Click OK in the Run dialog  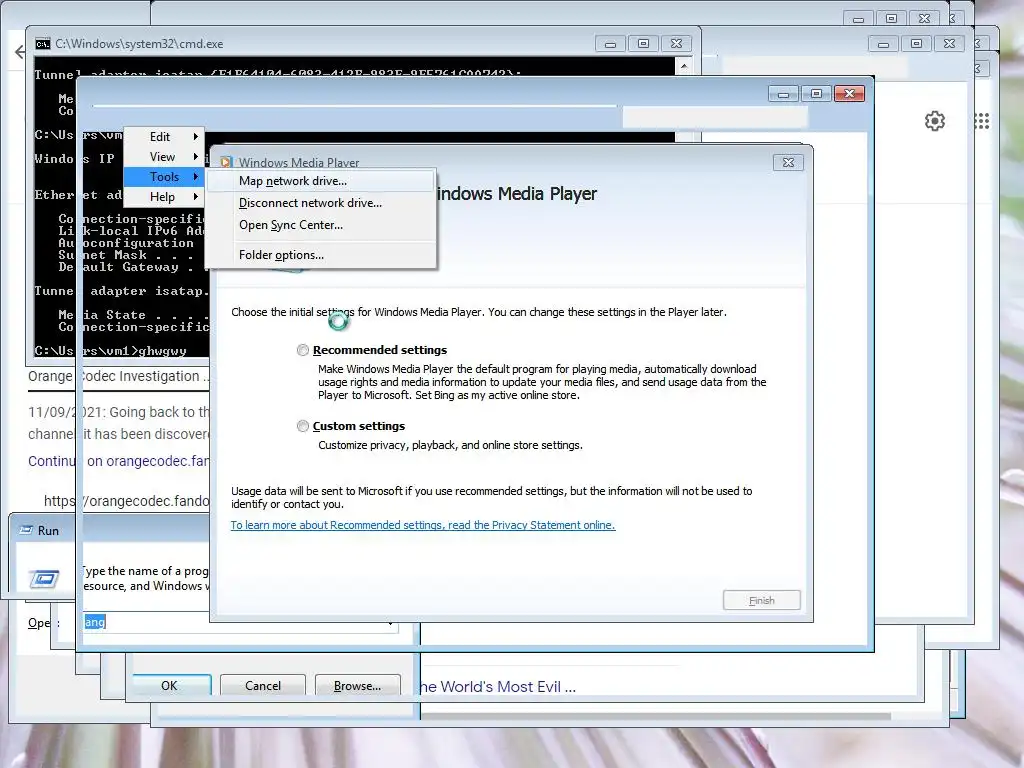coord(169,685)
